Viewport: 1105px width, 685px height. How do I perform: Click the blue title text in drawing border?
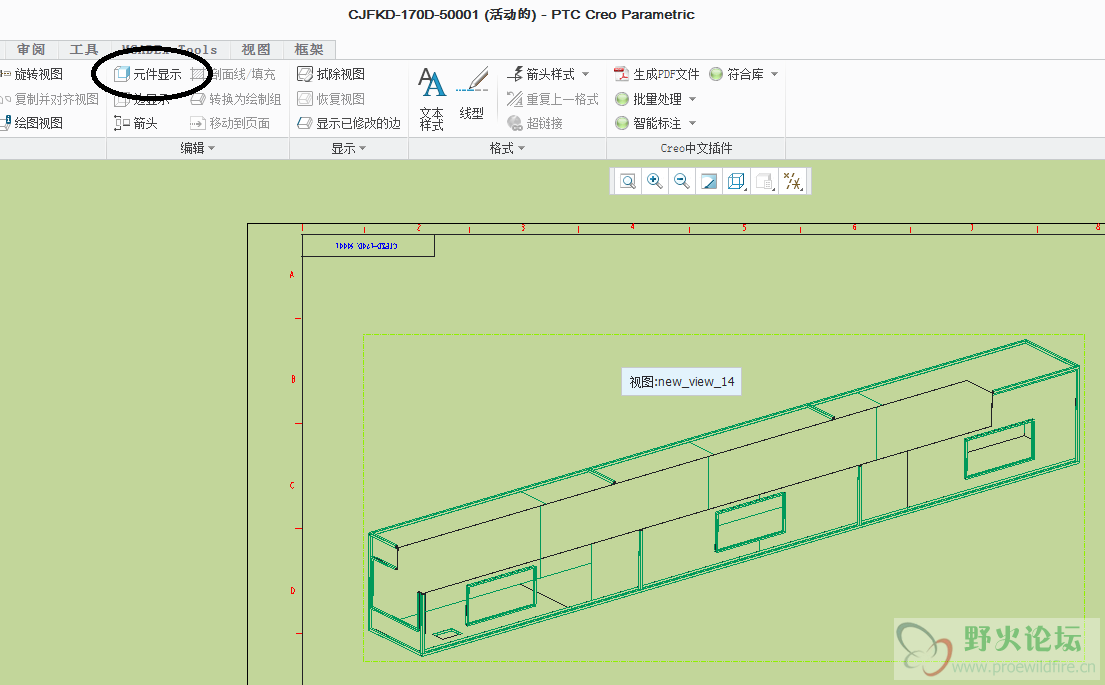click(x=366, y=246)
